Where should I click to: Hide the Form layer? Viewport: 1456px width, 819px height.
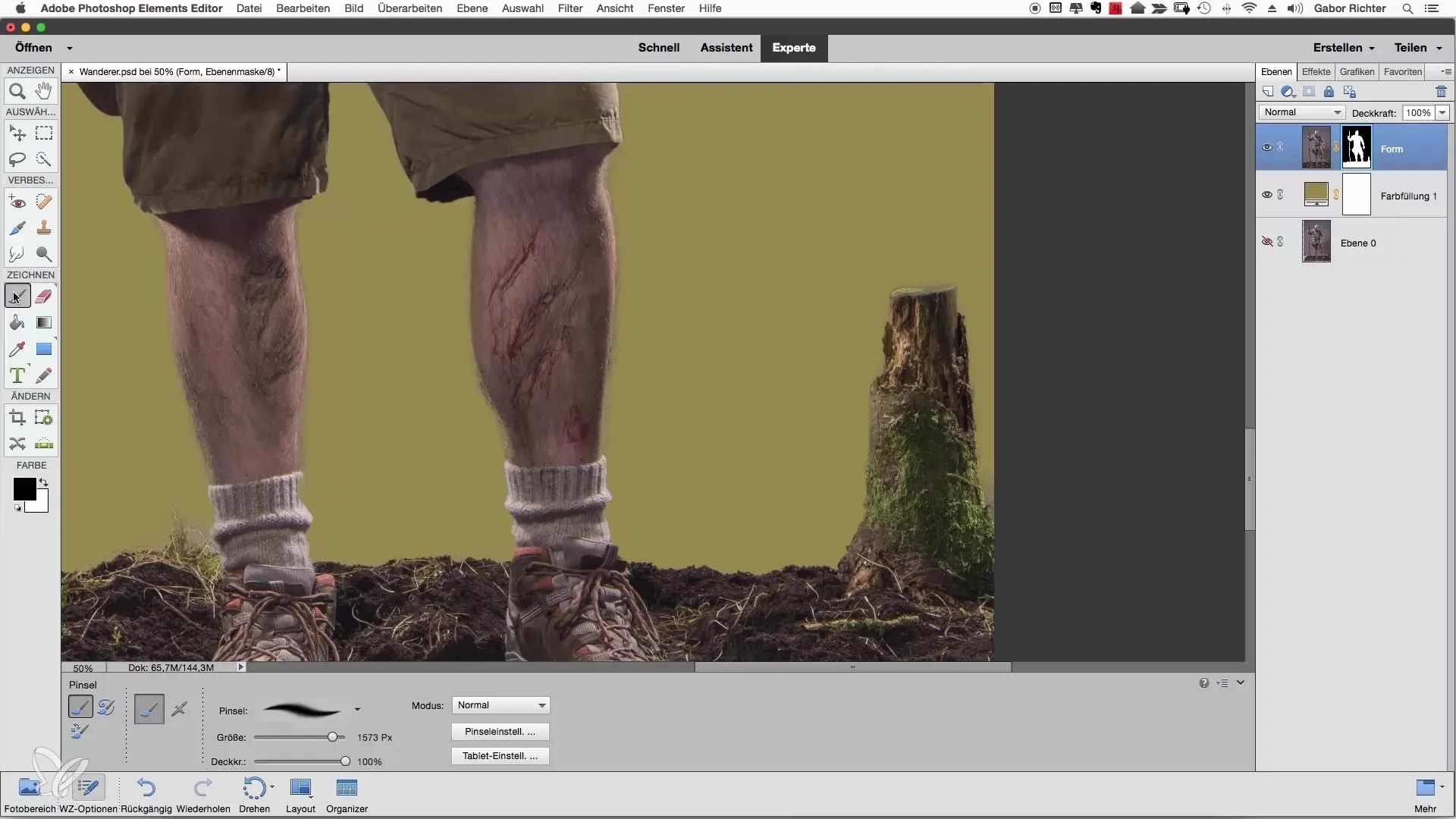point(1266,148)
